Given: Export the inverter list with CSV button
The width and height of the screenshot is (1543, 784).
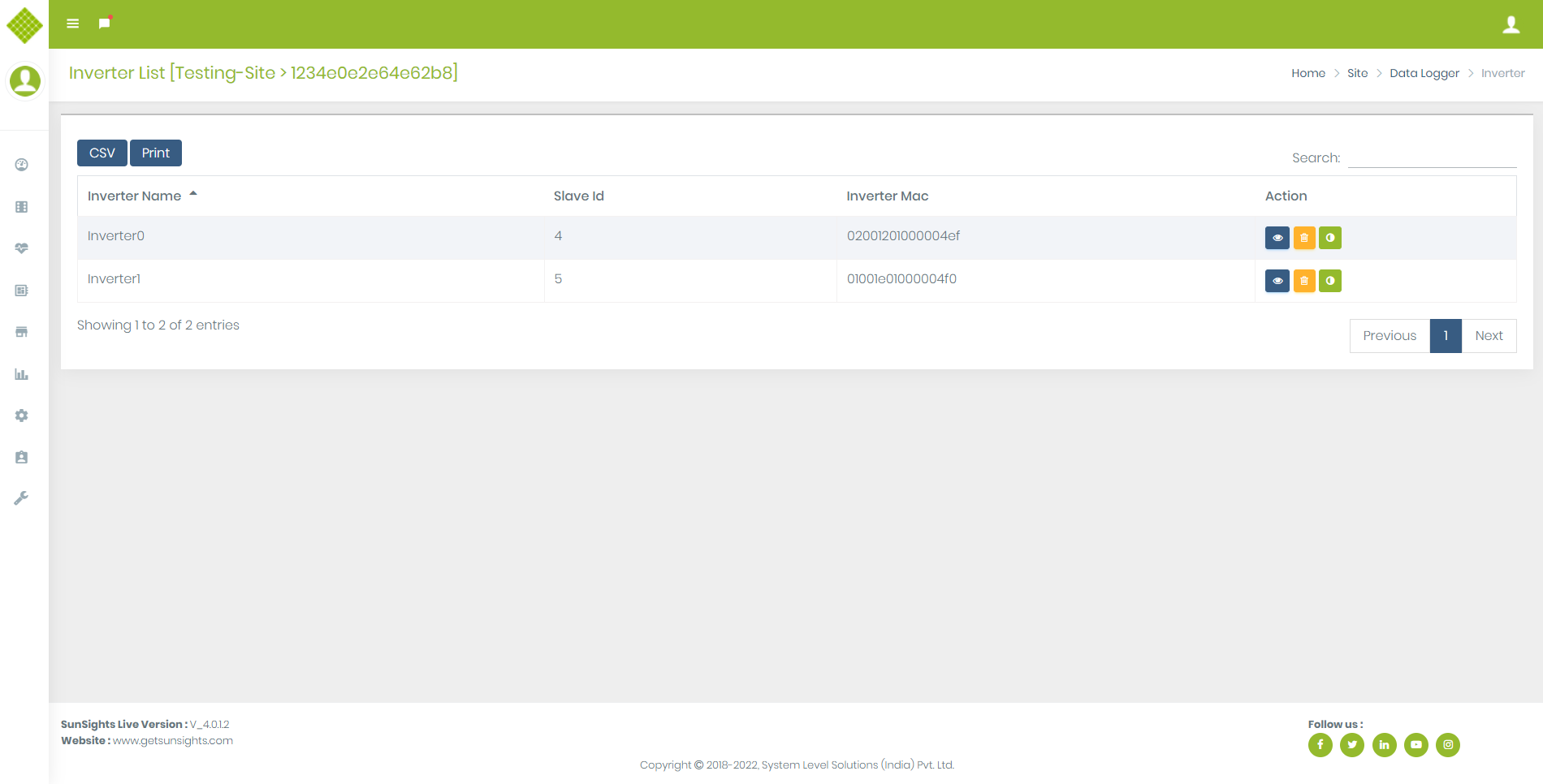Looking at the screenshot, I should 102,153.
